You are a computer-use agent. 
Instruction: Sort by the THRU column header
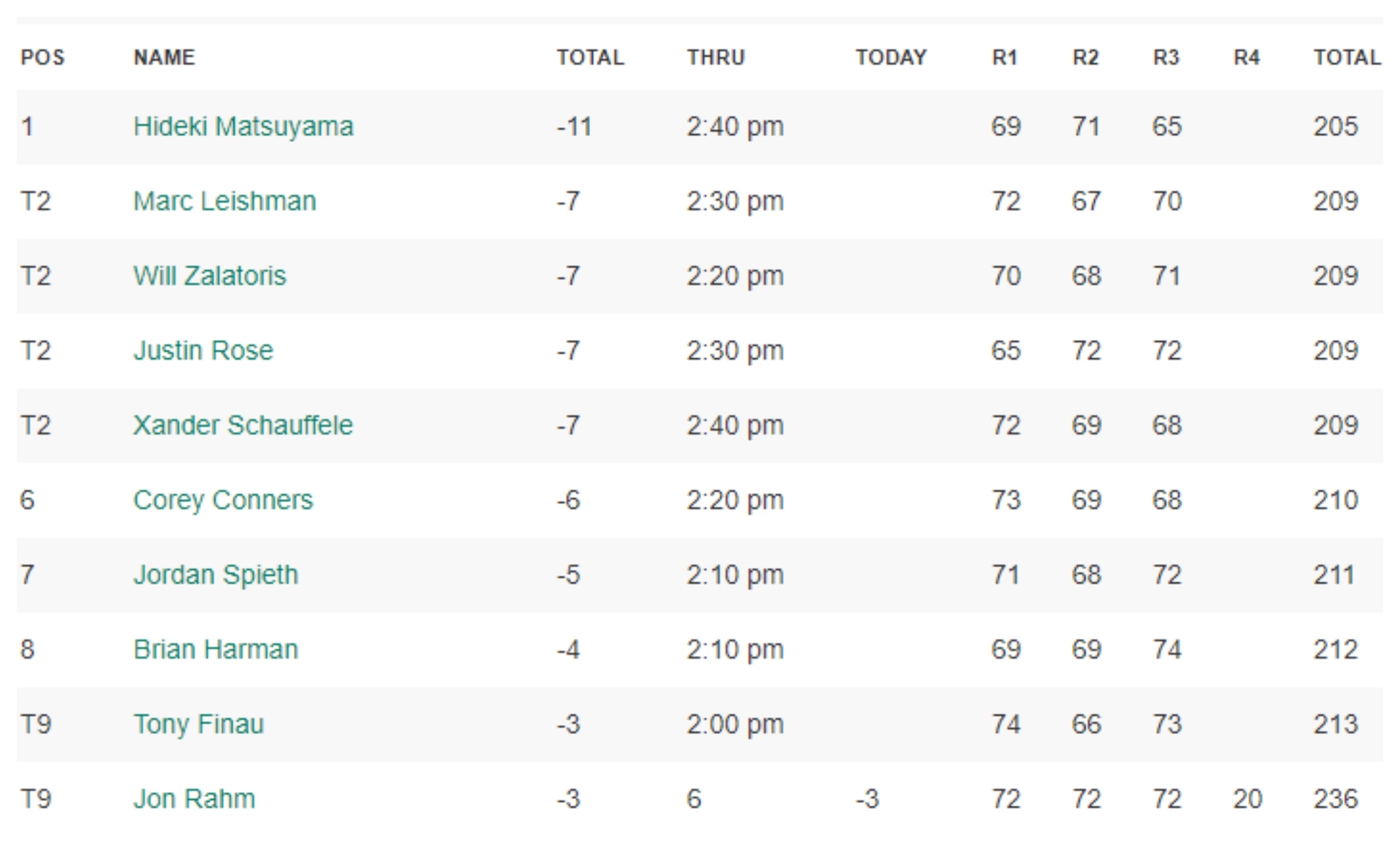[716, 57]
